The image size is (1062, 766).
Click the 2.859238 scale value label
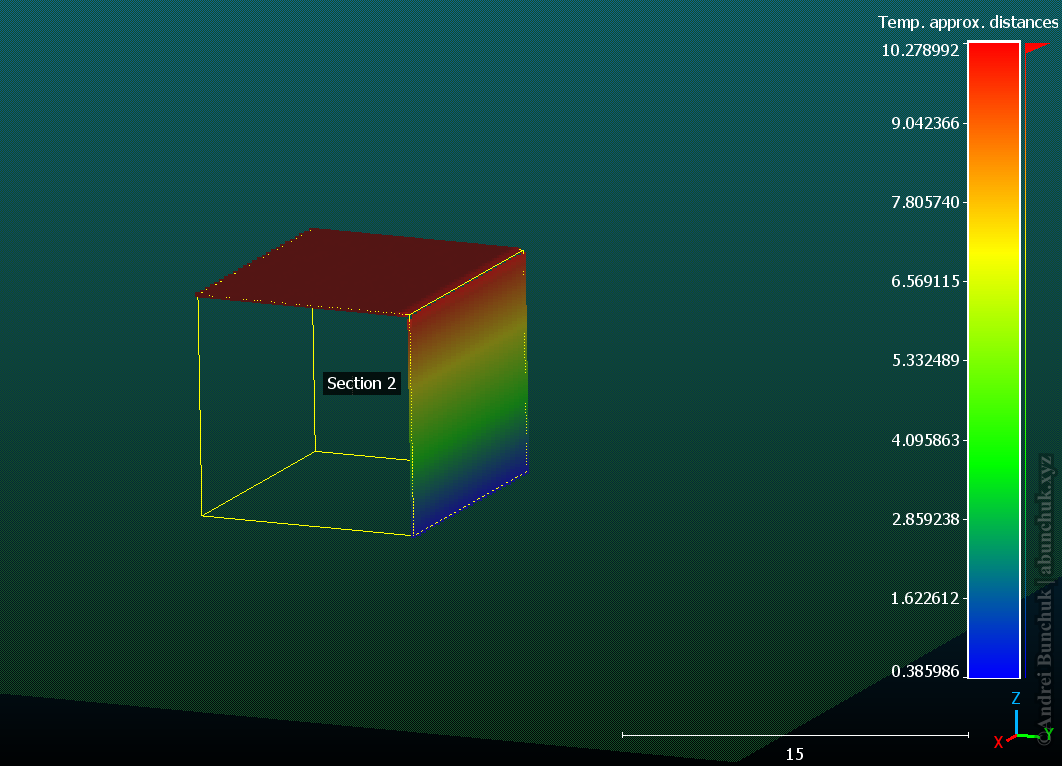click(x=925, y=520)
